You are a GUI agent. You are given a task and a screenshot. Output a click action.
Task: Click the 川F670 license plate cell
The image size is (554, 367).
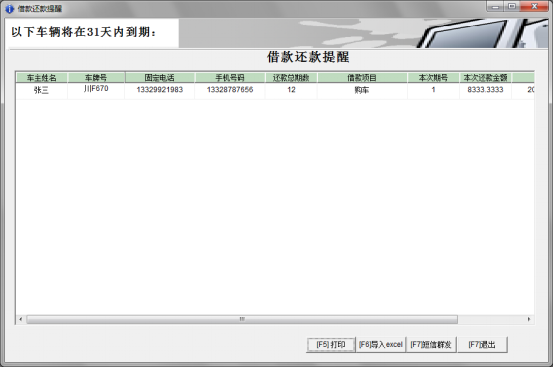pos(96,89)
